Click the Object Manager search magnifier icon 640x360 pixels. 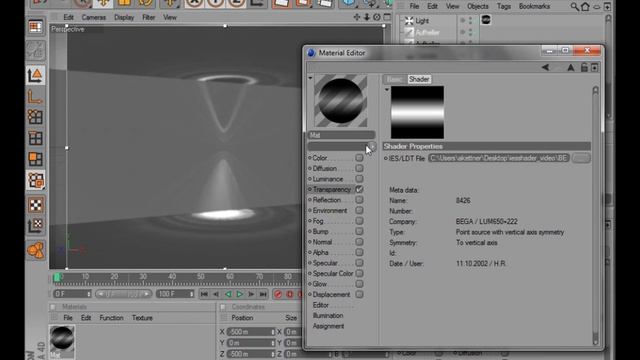coord(575,7)
